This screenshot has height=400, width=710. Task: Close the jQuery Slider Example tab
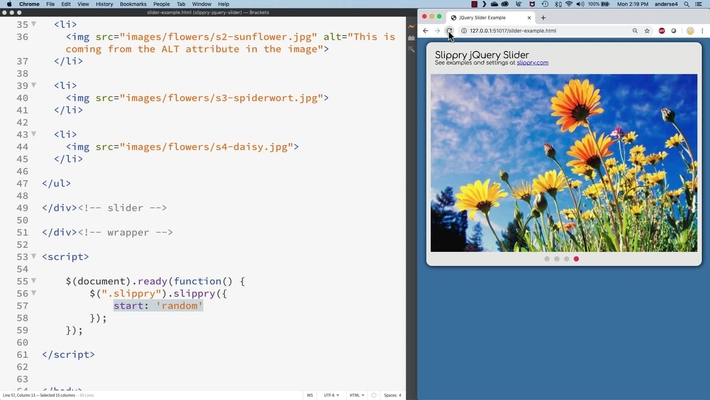pyautogui.click(x=529, y=18)
